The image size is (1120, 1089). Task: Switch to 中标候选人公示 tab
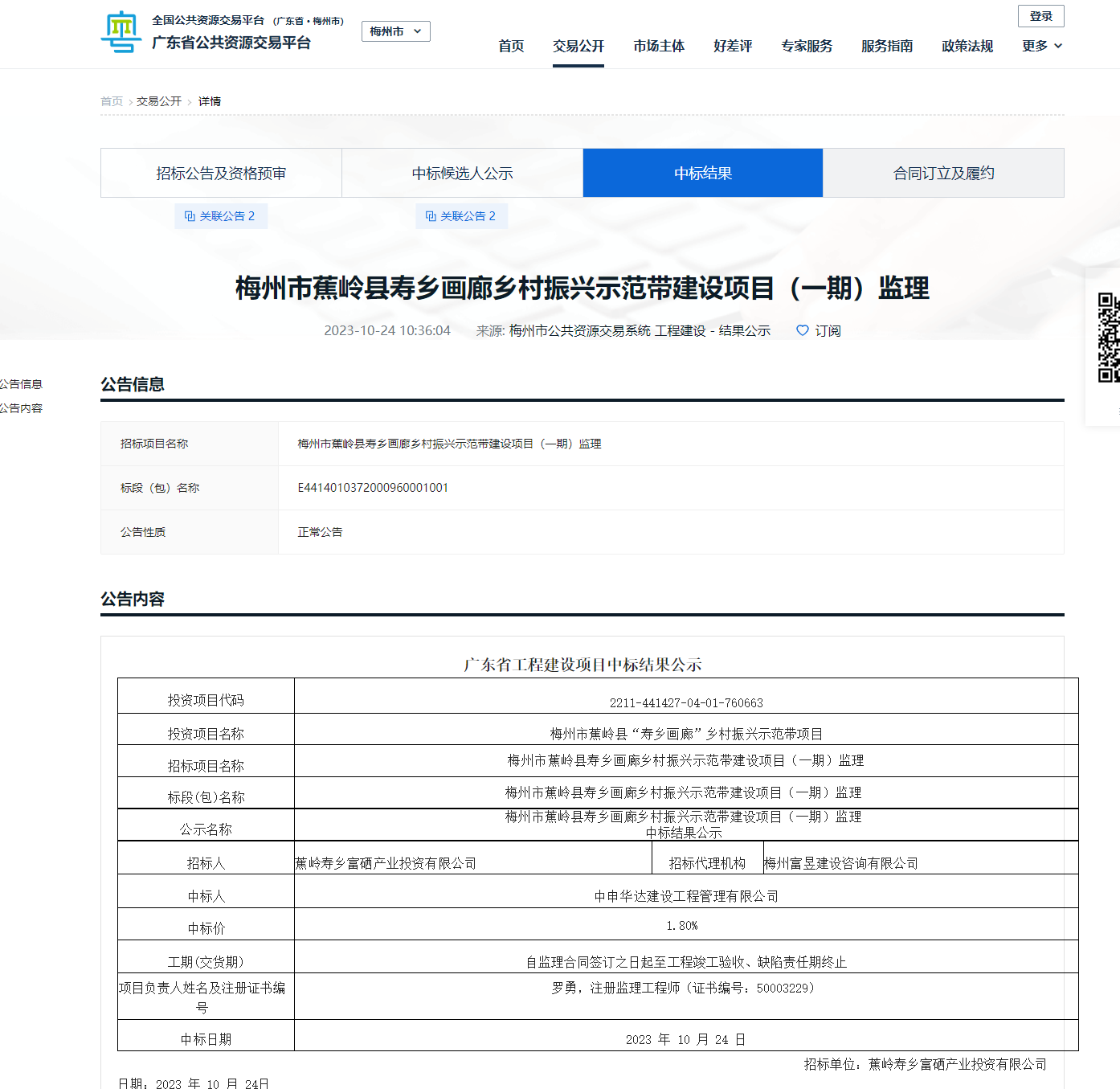(x=462, y=173)
